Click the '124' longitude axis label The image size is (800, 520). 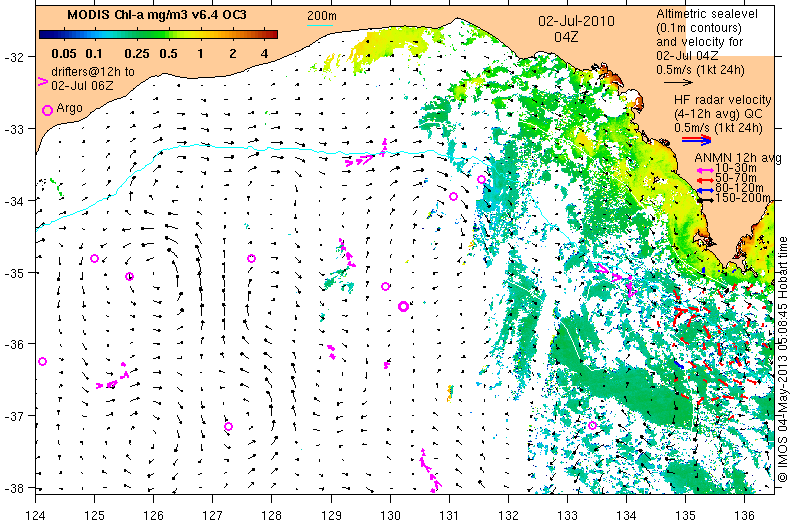(x=35, y=514)
